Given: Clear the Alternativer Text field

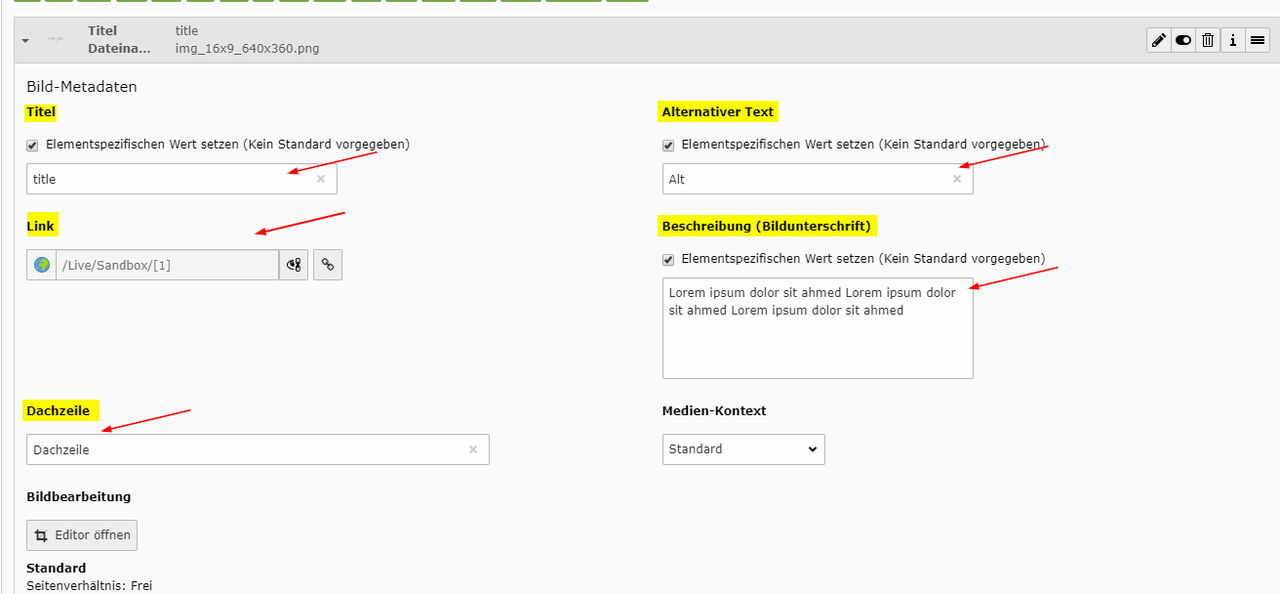Looking at the screenshot, I should pos(956,179).
